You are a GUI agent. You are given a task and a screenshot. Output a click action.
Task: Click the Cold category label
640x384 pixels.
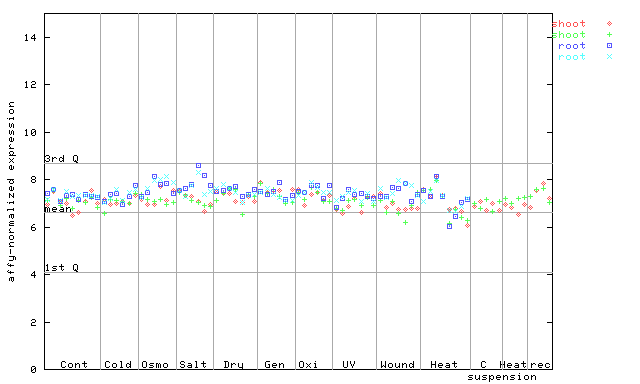pyautogui.click(x=118, y=364)
